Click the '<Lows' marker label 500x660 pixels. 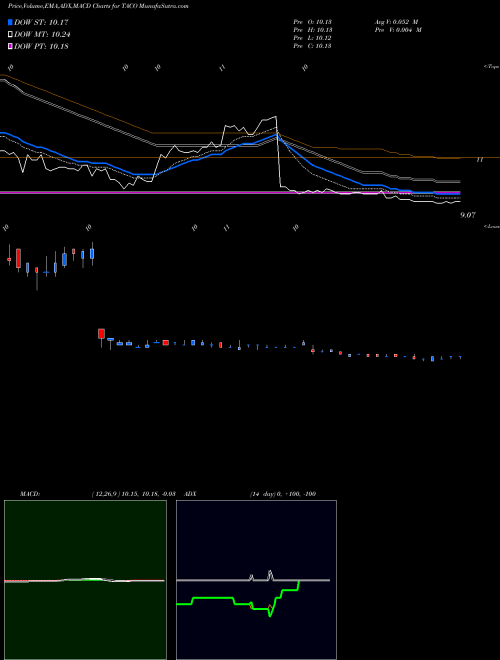point(491,226)
